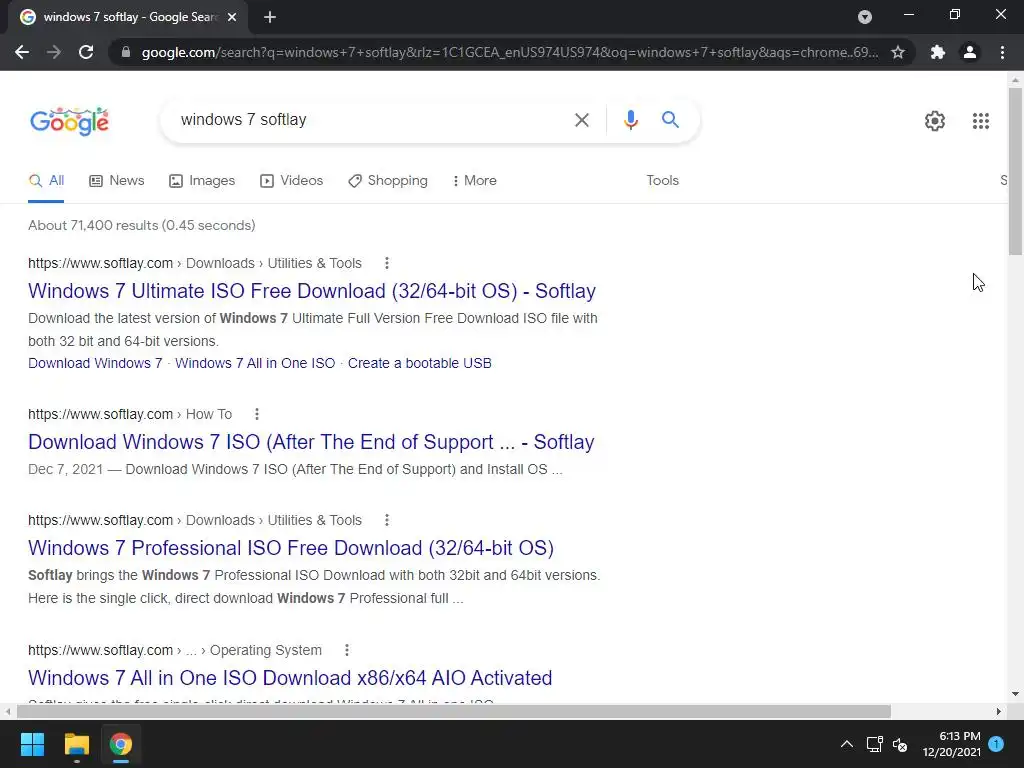Click the vertical scrollbar thumb
1024x768 pixels.
[x=1015, y=171]
